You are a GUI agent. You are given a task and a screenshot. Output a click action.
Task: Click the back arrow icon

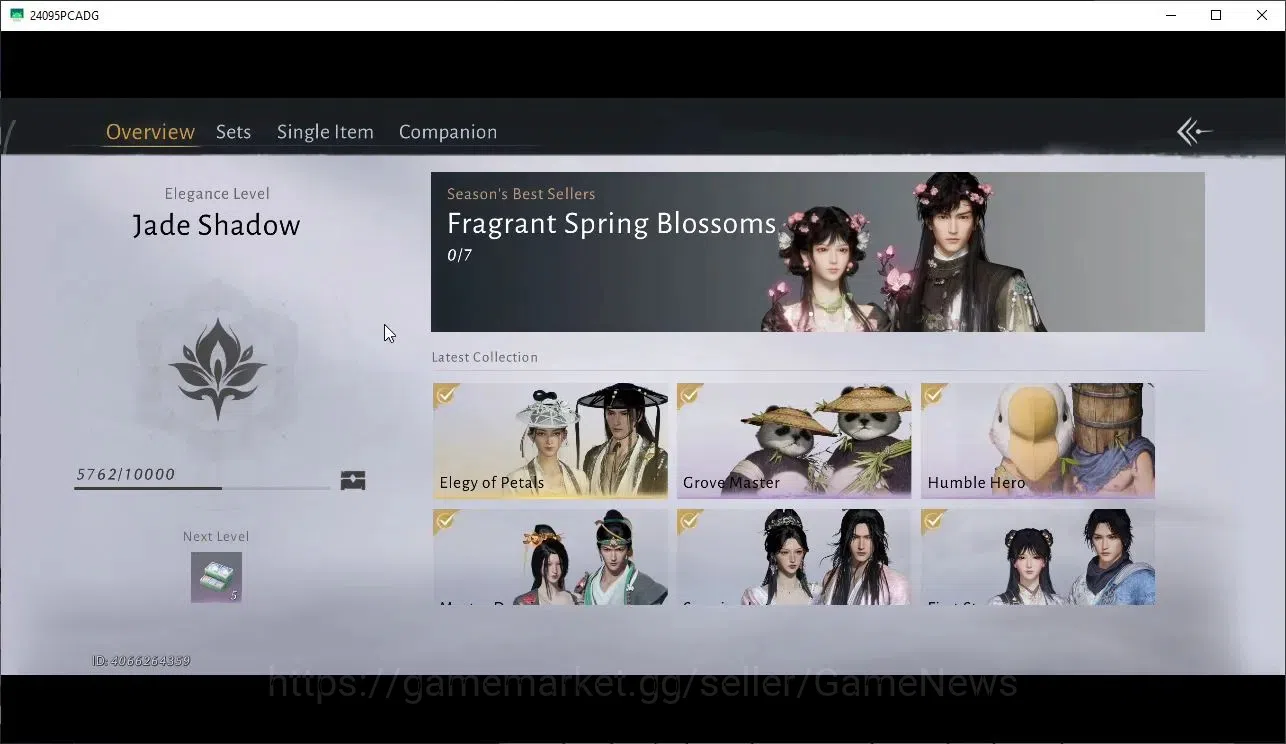pos(1194,131)
